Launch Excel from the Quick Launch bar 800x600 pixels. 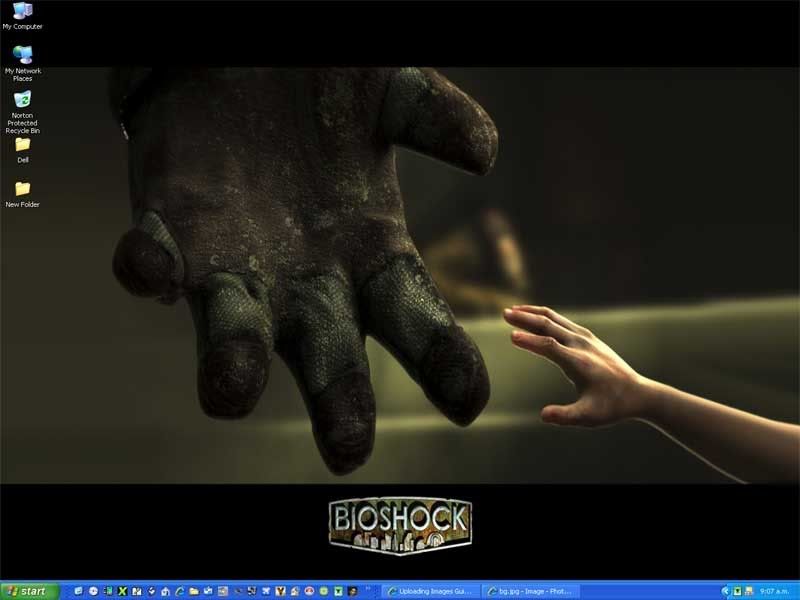click(122, 591)
